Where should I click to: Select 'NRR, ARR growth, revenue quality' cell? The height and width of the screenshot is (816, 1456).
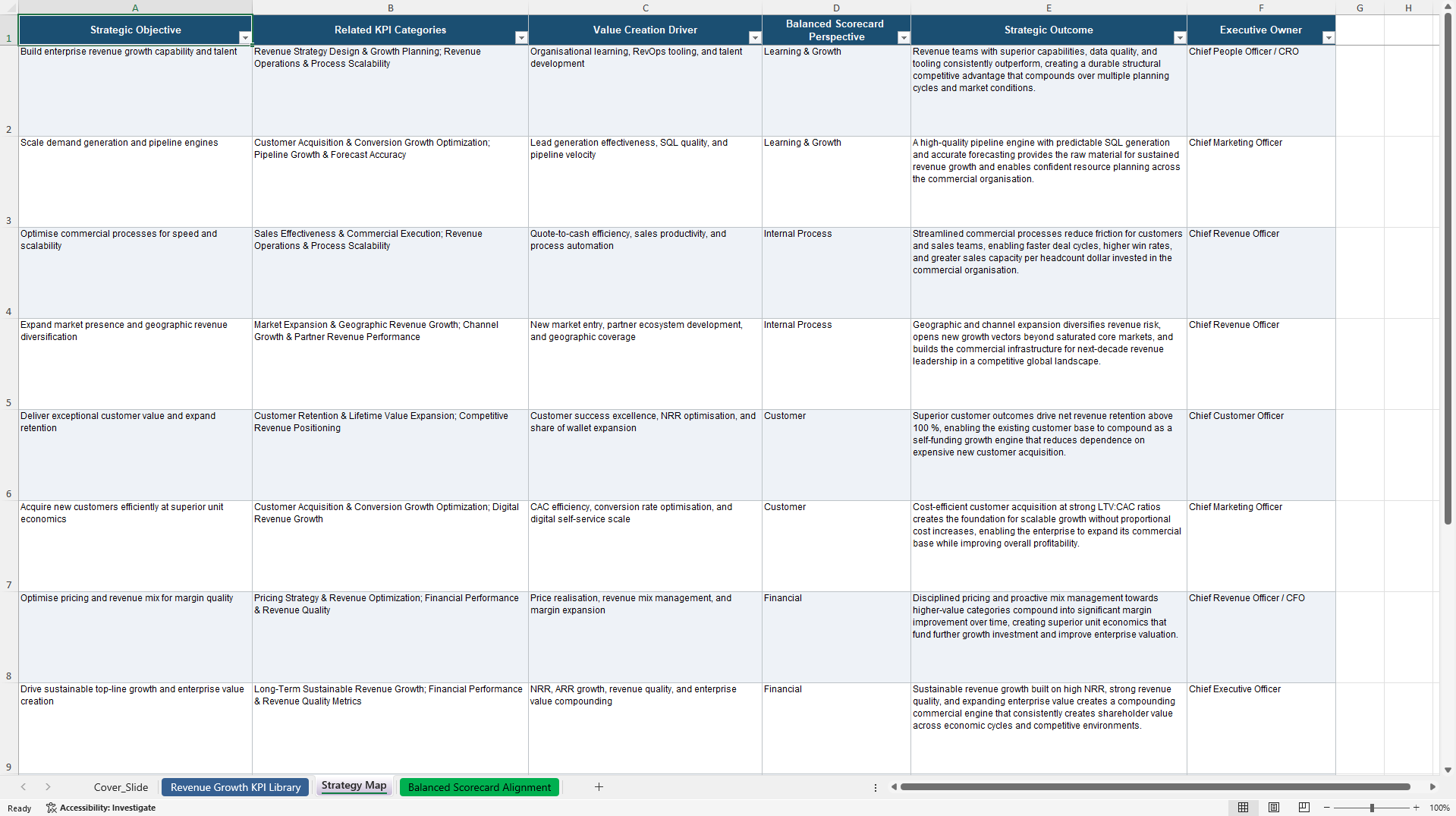645,729
